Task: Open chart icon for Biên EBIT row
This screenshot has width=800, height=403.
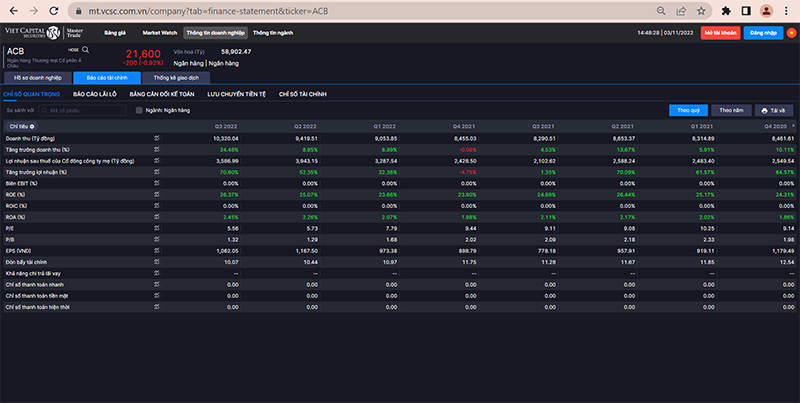Action: pos(157,183)
